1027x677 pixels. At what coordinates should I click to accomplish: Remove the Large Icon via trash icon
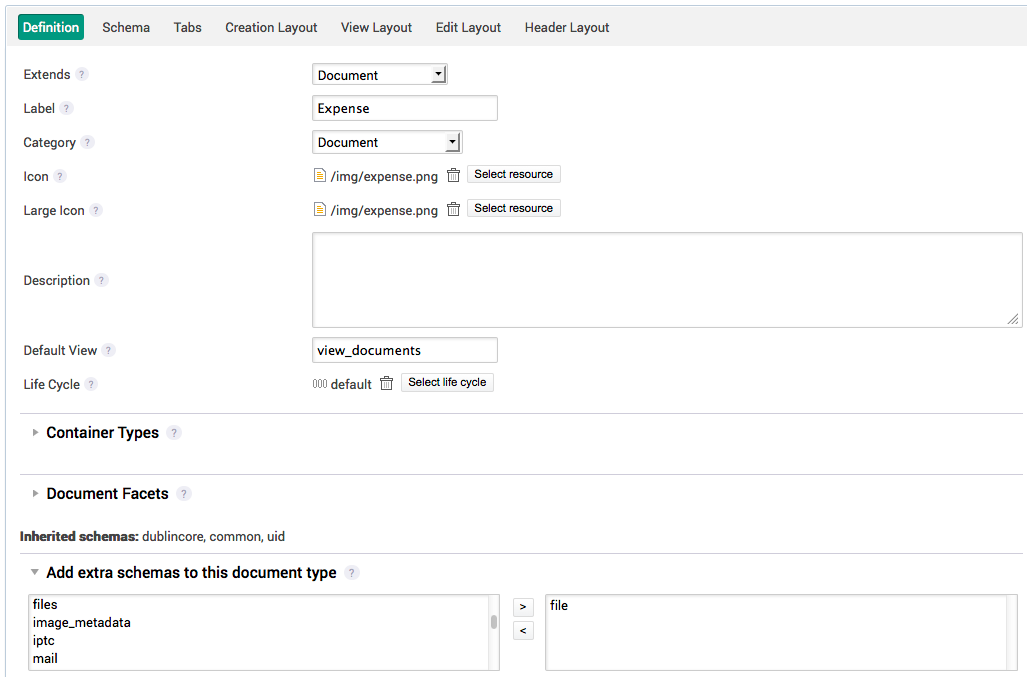pos(453,208)
